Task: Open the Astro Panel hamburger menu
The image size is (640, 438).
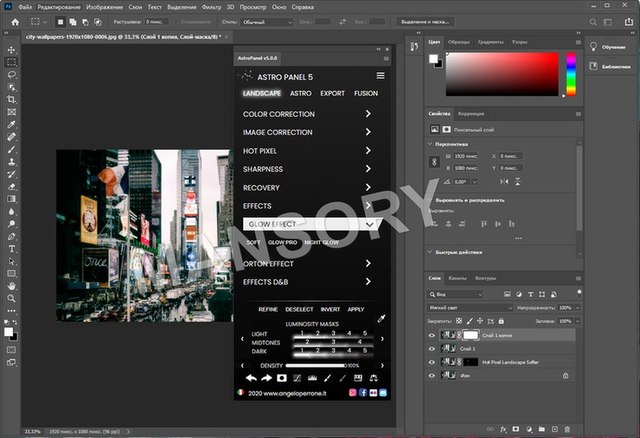Action: [x=380, y=75]
